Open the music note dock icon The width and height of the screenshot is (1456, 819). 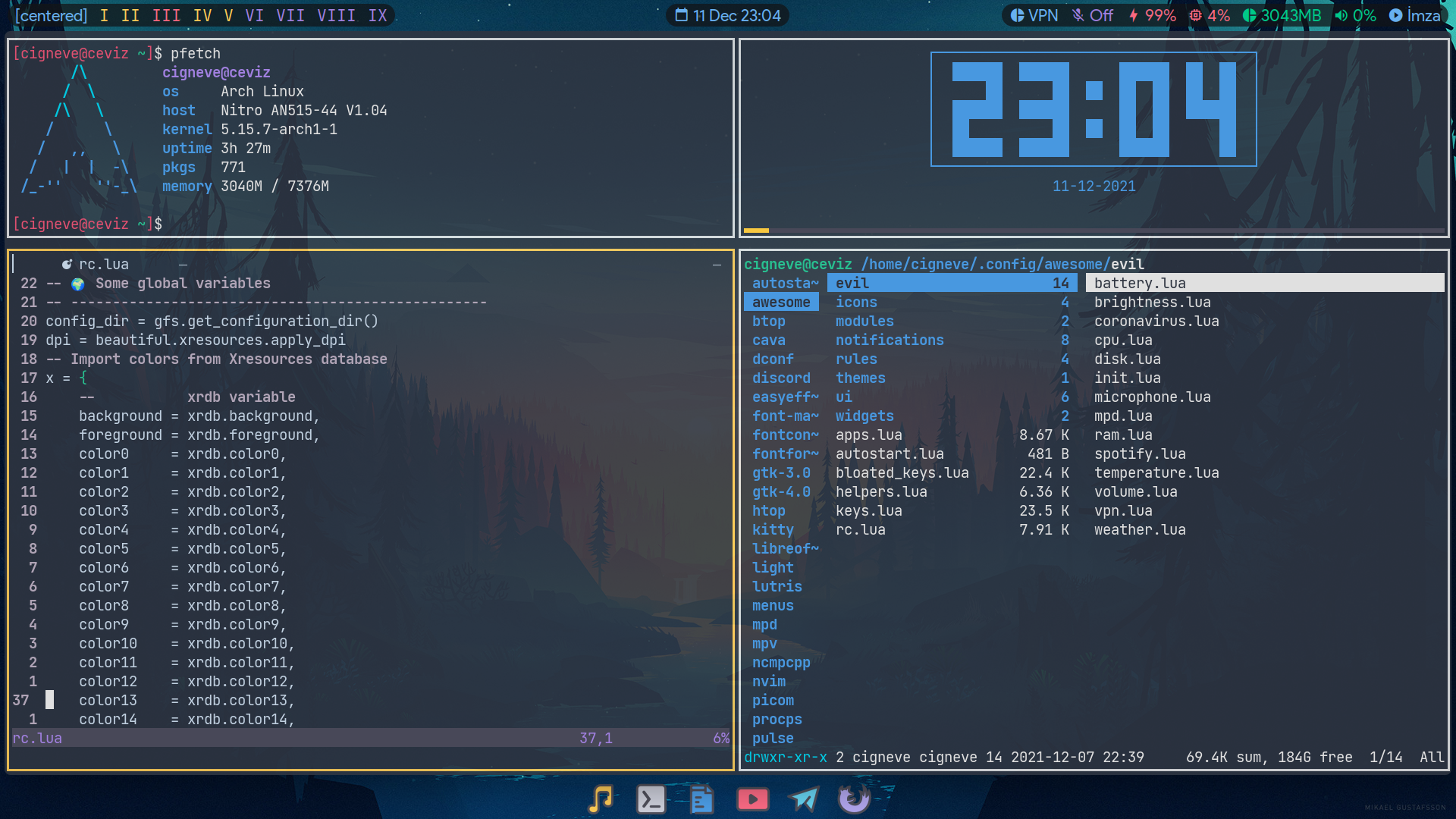pyautogui.click(x=601, y=799)
